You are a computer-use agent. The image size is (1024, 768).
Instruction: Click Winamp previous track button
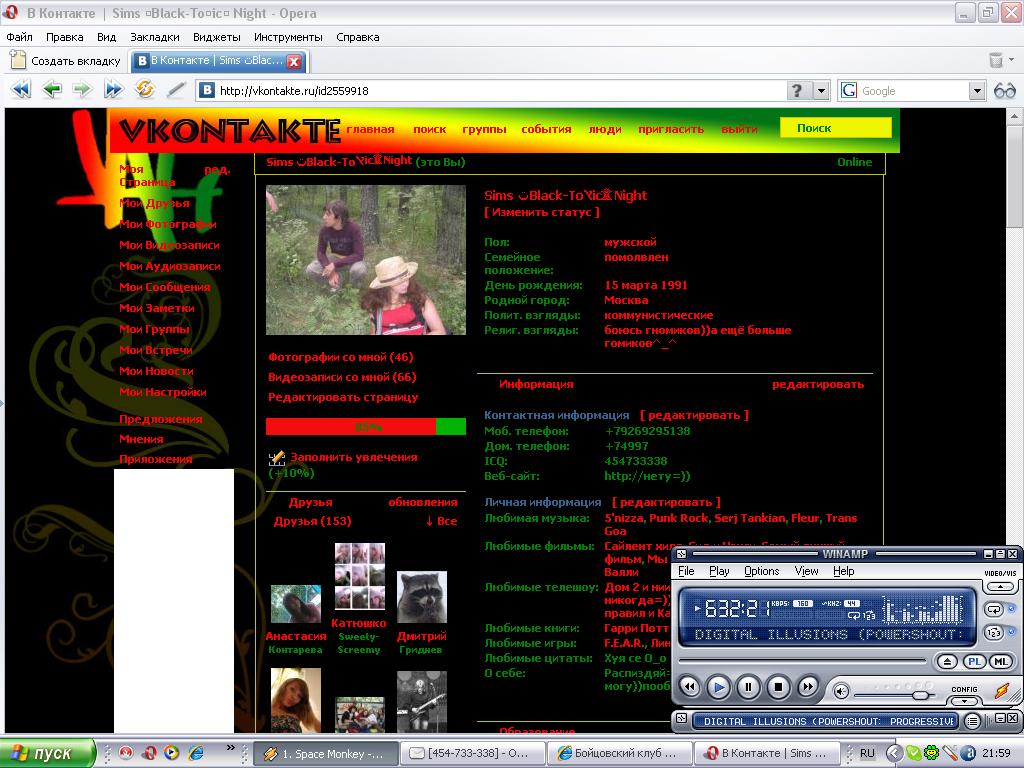[690, 687]
